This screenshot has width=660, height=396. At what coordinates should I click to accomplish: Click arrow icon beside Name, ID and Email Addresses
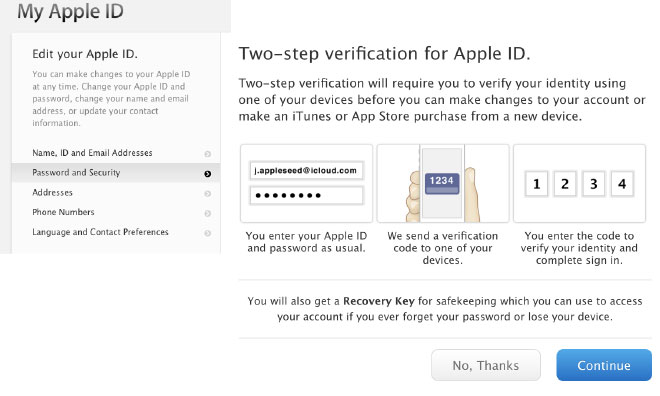(x=208, y=154)
